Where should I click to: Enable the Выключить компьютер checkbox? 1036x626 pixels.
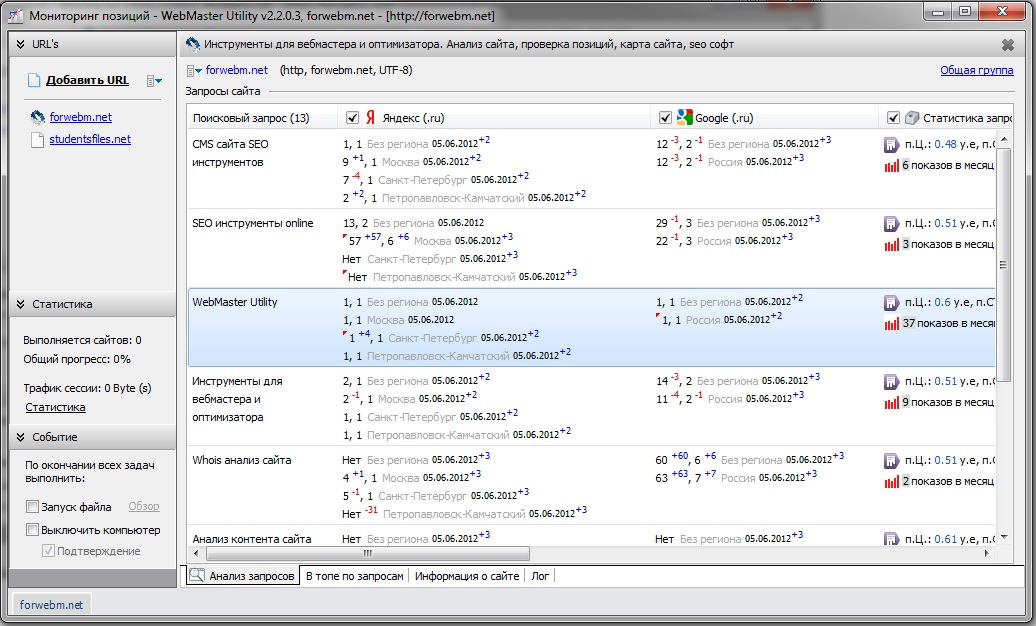click(33, 530)
